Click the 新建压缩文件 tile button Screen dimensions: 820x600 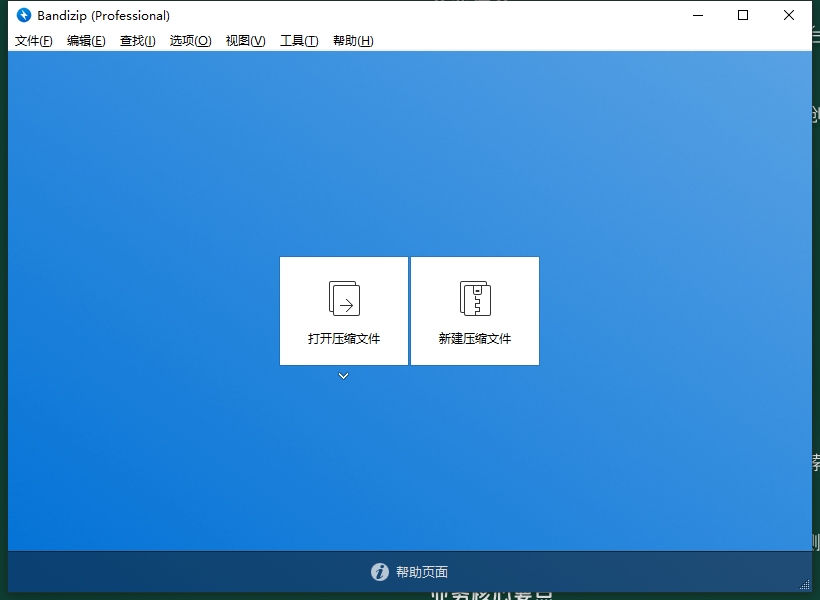(475, 311)
